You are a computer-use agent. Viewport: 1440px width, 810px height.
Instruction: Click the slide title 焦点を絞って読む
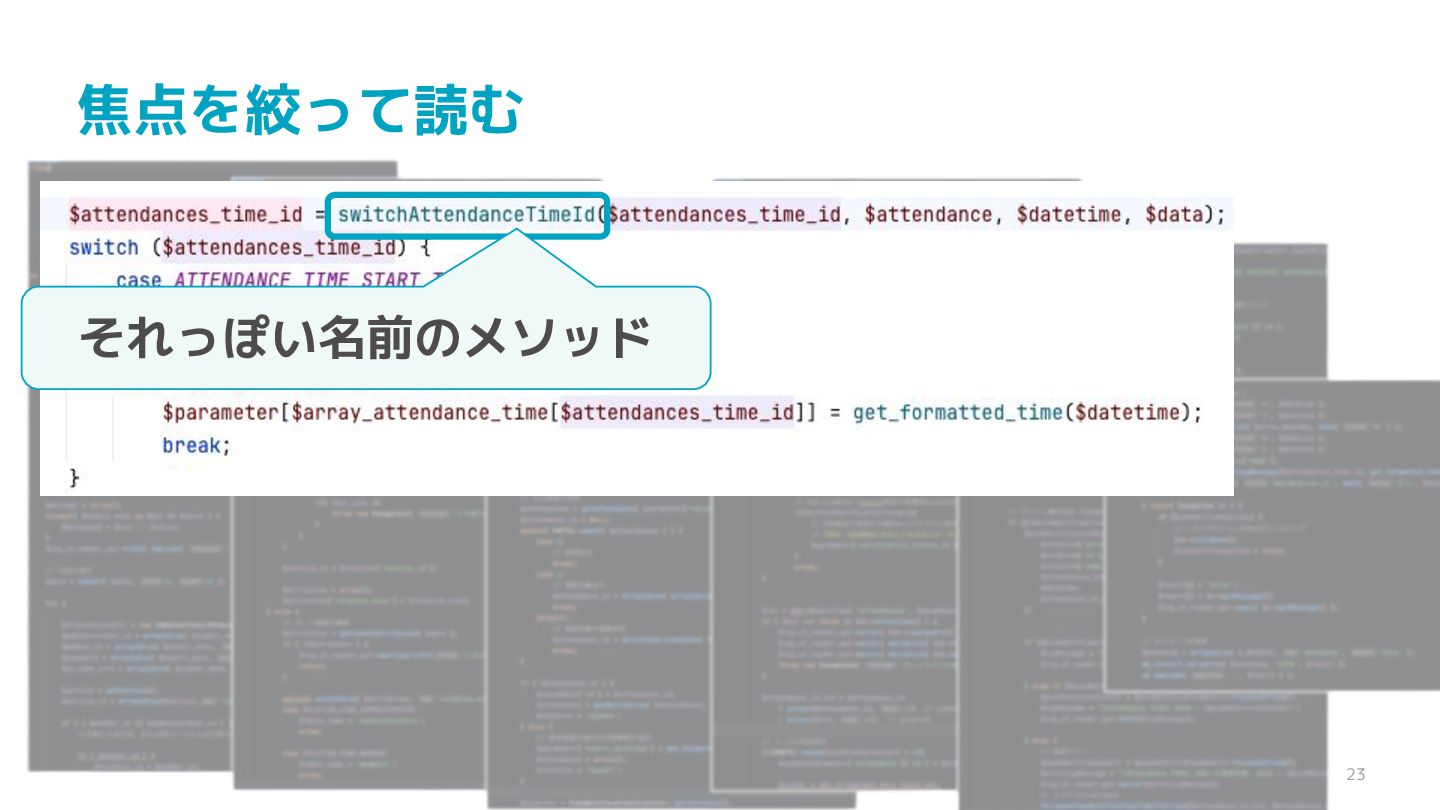point(300,110)
